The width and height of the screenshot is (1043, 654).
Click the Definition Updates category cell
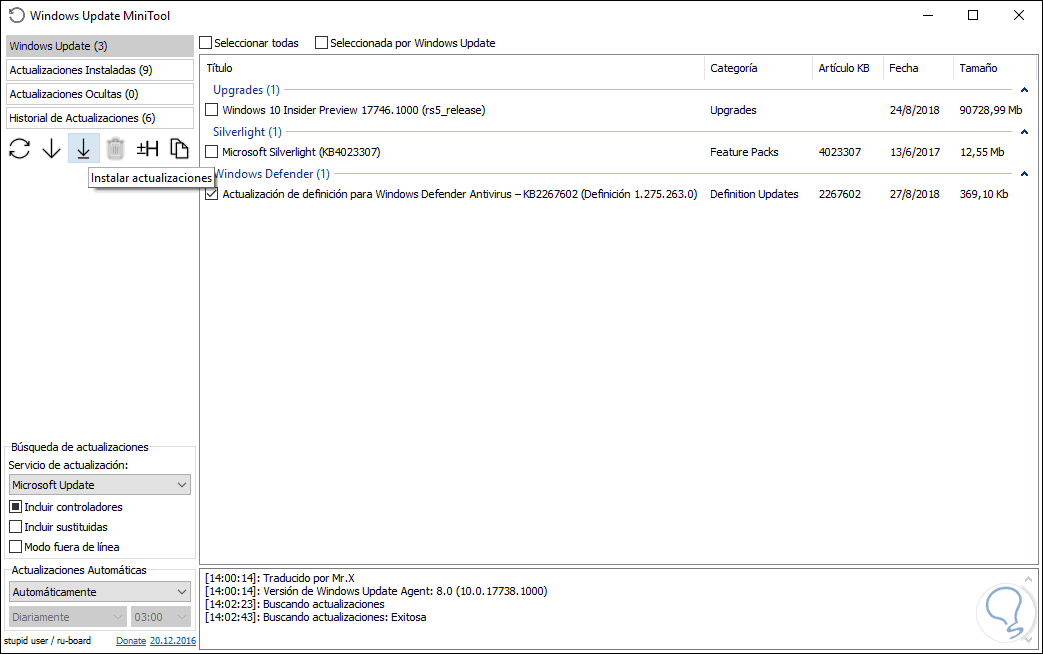pyautogui.click(x=754, y=194)
